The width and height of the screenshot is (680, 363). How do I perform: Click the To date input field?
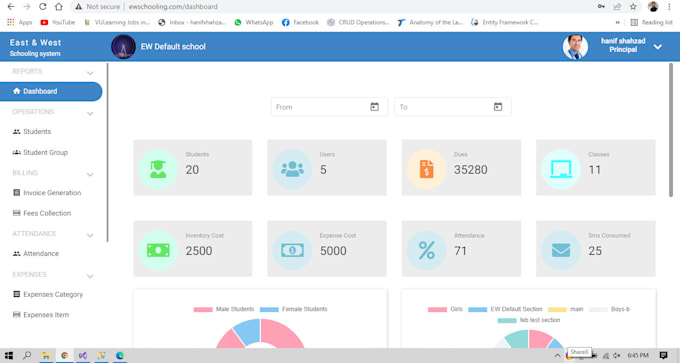pyautogui.click(x=452, y=107)
